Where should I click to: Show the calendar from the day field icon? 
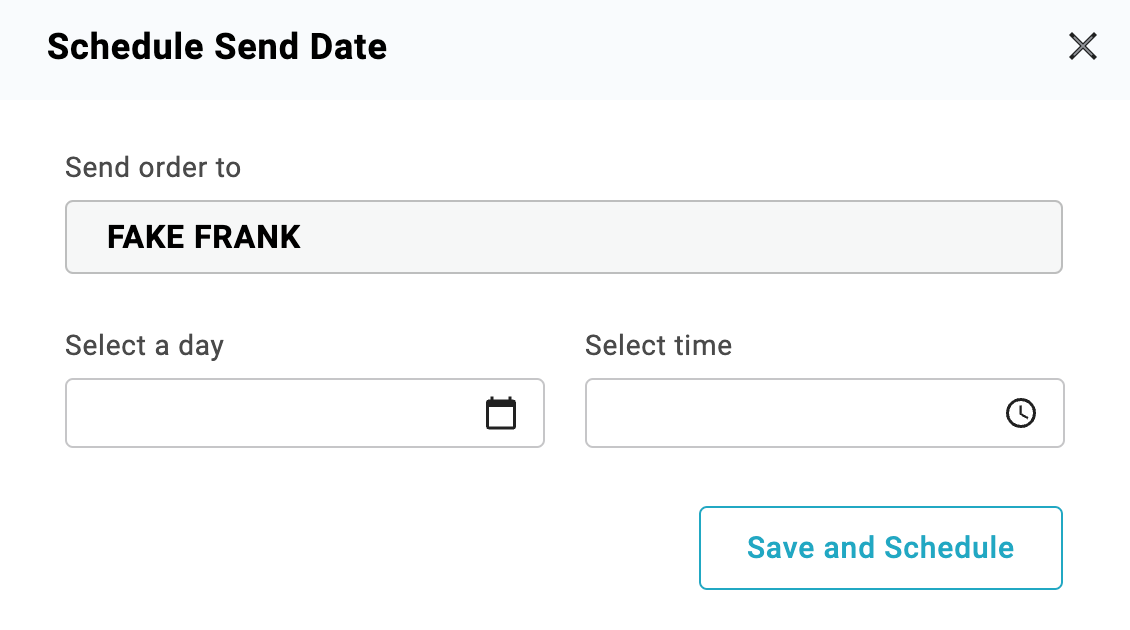pyautogui.click(x=501, y=413)
